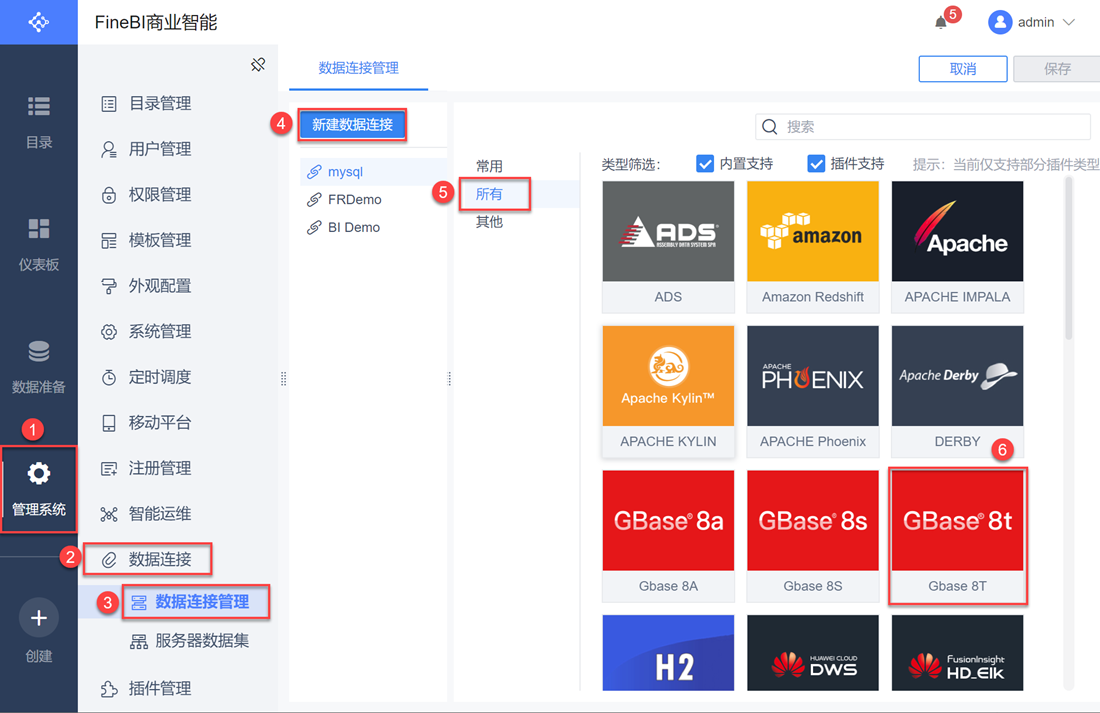This screenshot has width=1100, height=713.
Task: Unpin the menu panel with pin icon
Action: coord(258,65)
